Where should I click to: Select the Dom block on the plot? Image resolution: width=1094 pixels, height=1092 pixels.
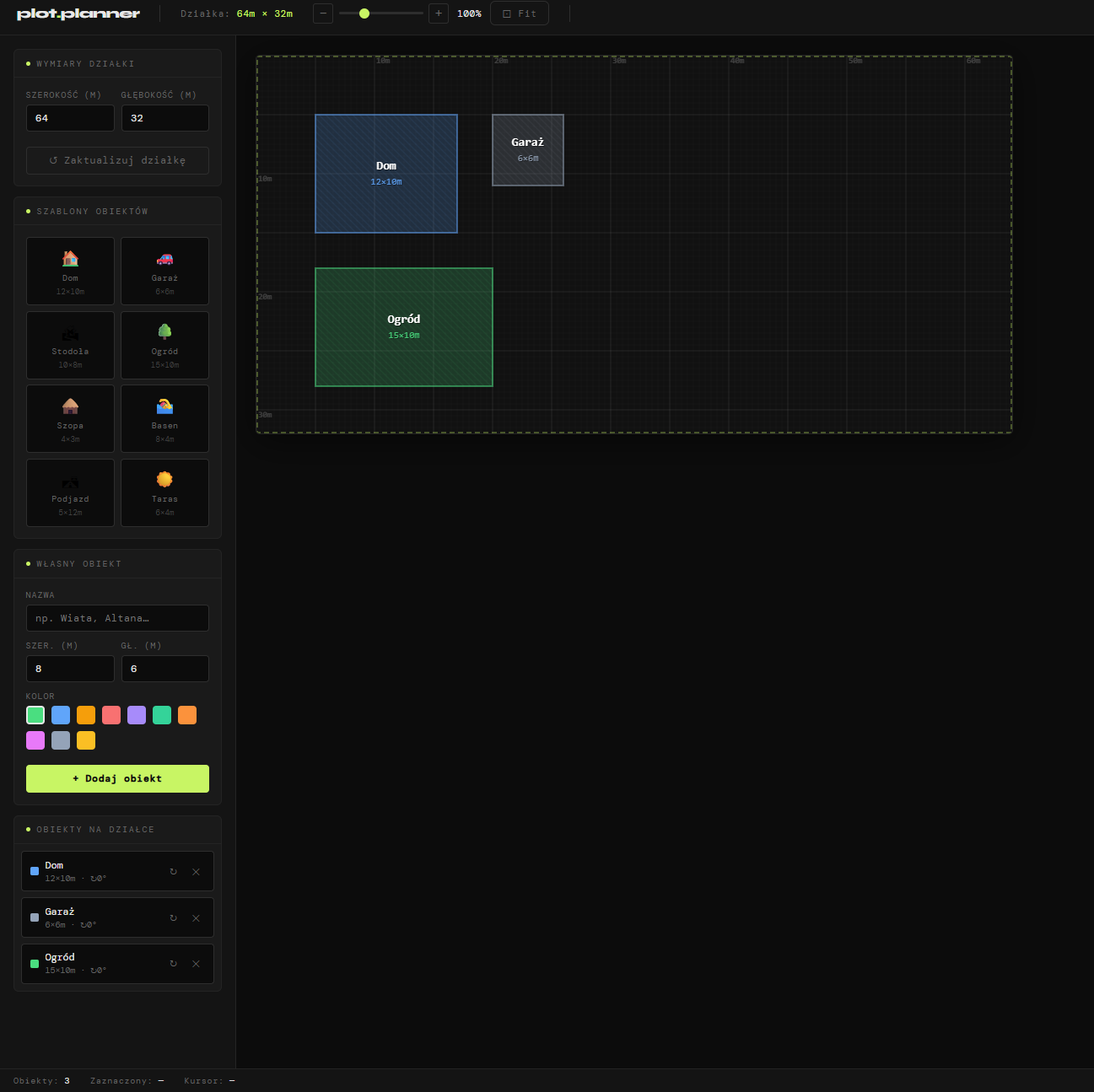(x=386, y=174)
